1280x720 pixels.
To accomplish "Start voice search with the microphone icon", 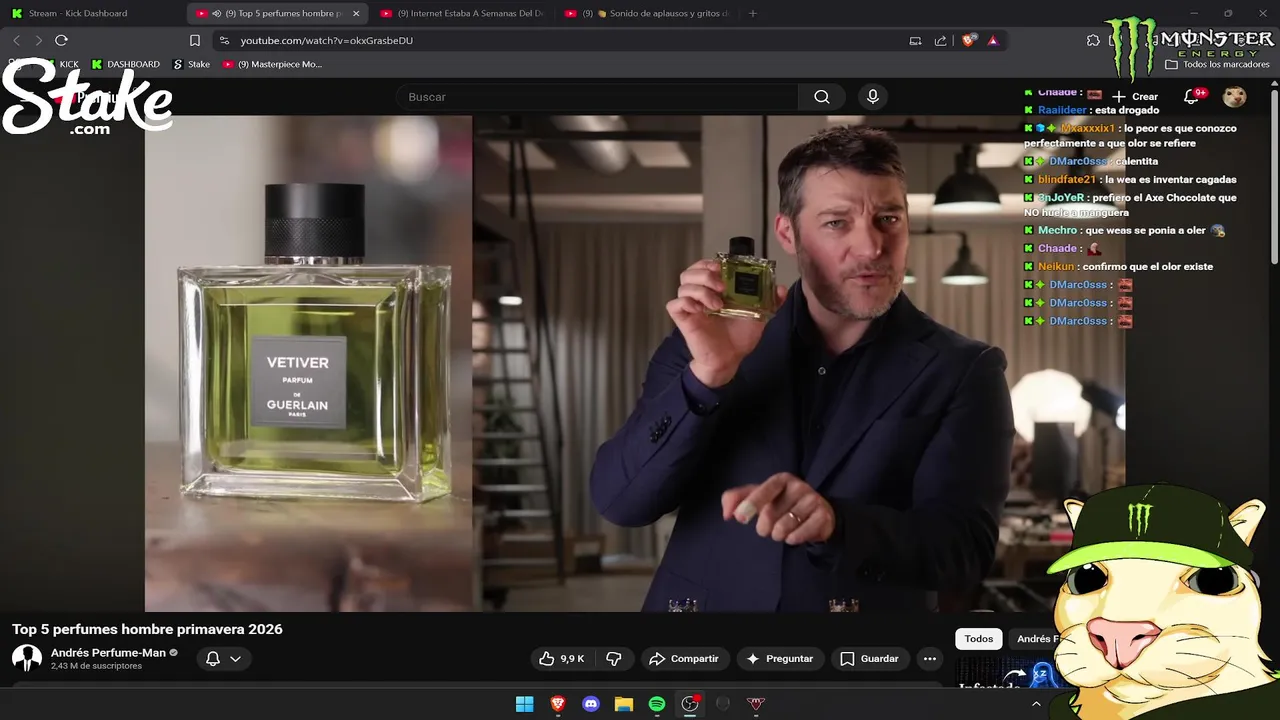I will (873, 97).
